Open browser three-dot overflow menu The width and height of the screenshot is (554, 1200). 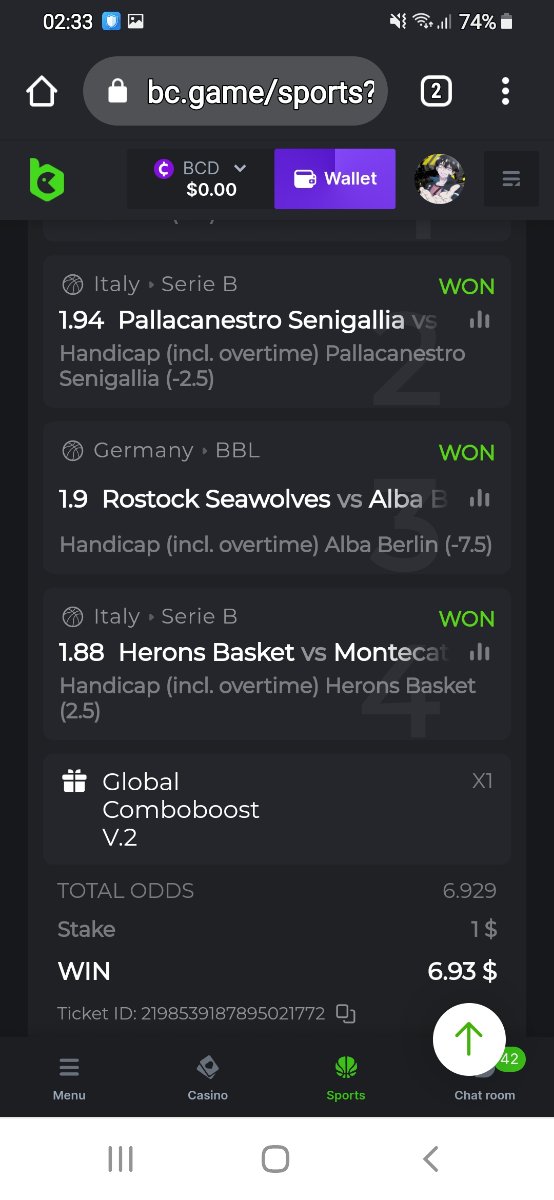pyautogui.click(x=505, y=92)
